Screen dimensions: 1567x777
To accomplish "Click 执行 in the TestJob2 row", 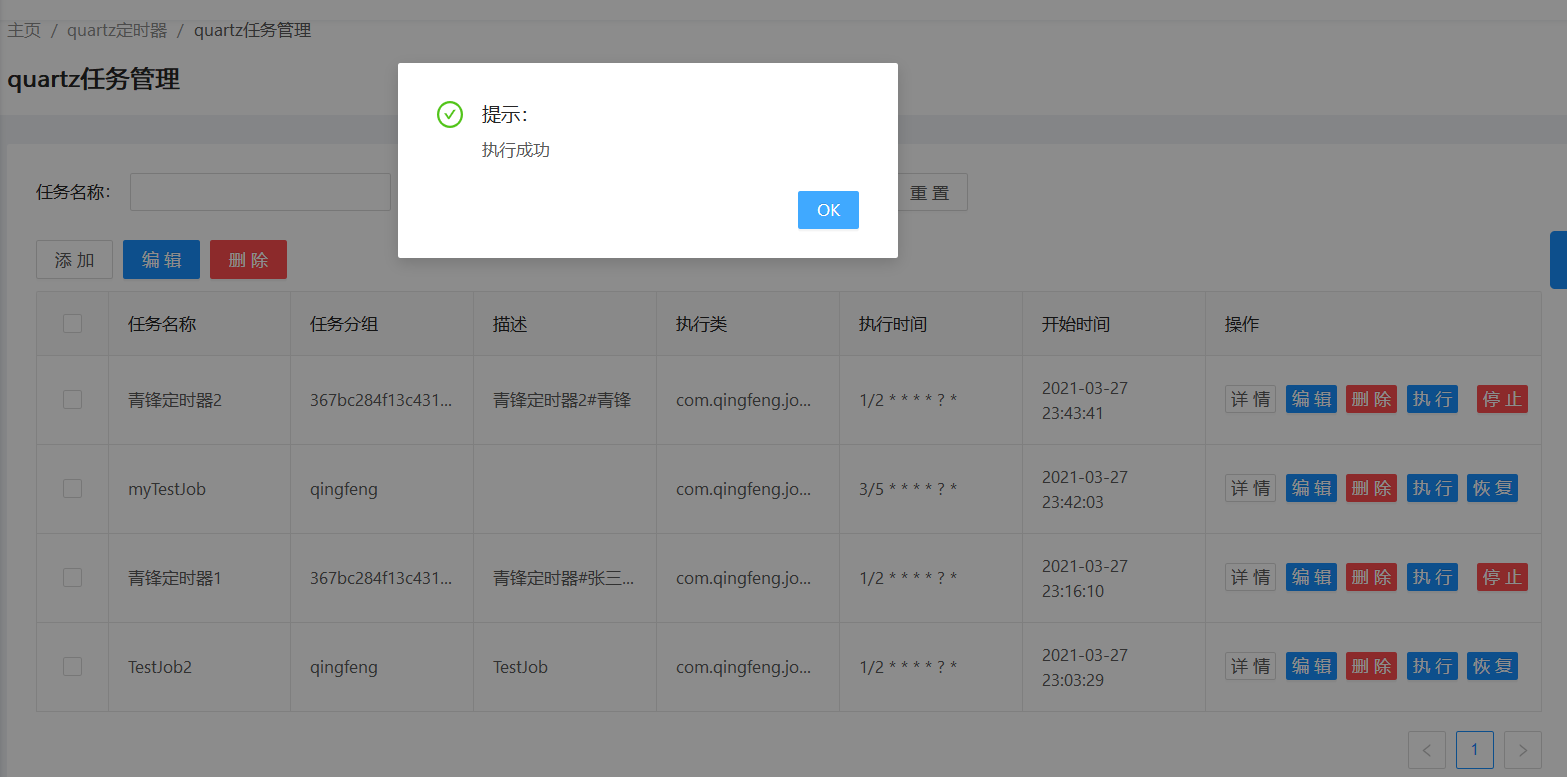I will click(x=1432, y=666).
